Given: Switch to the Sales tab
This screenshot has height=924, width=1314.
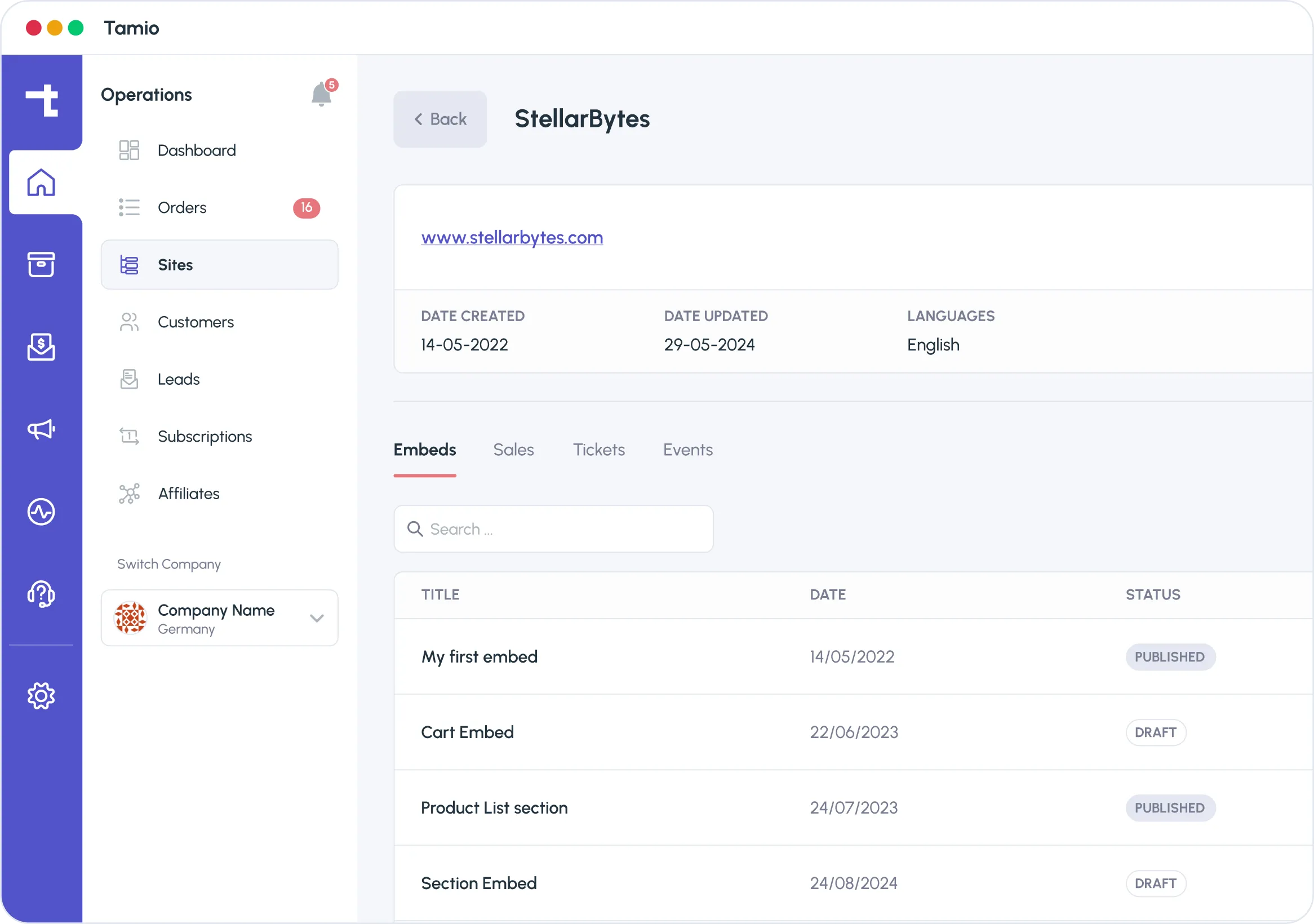Looking at the screenshot, I should [x=513, y=450].
